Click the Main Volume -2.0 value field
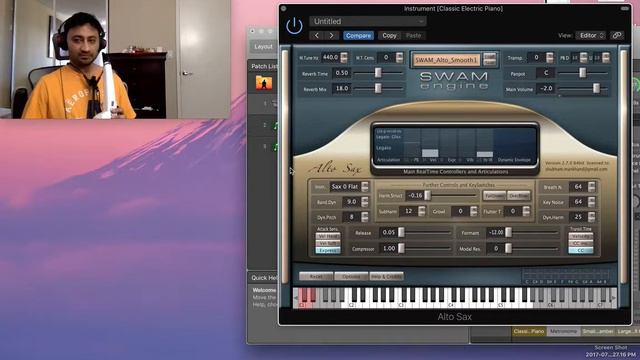 pyautogui.click(x=546, y=88)
